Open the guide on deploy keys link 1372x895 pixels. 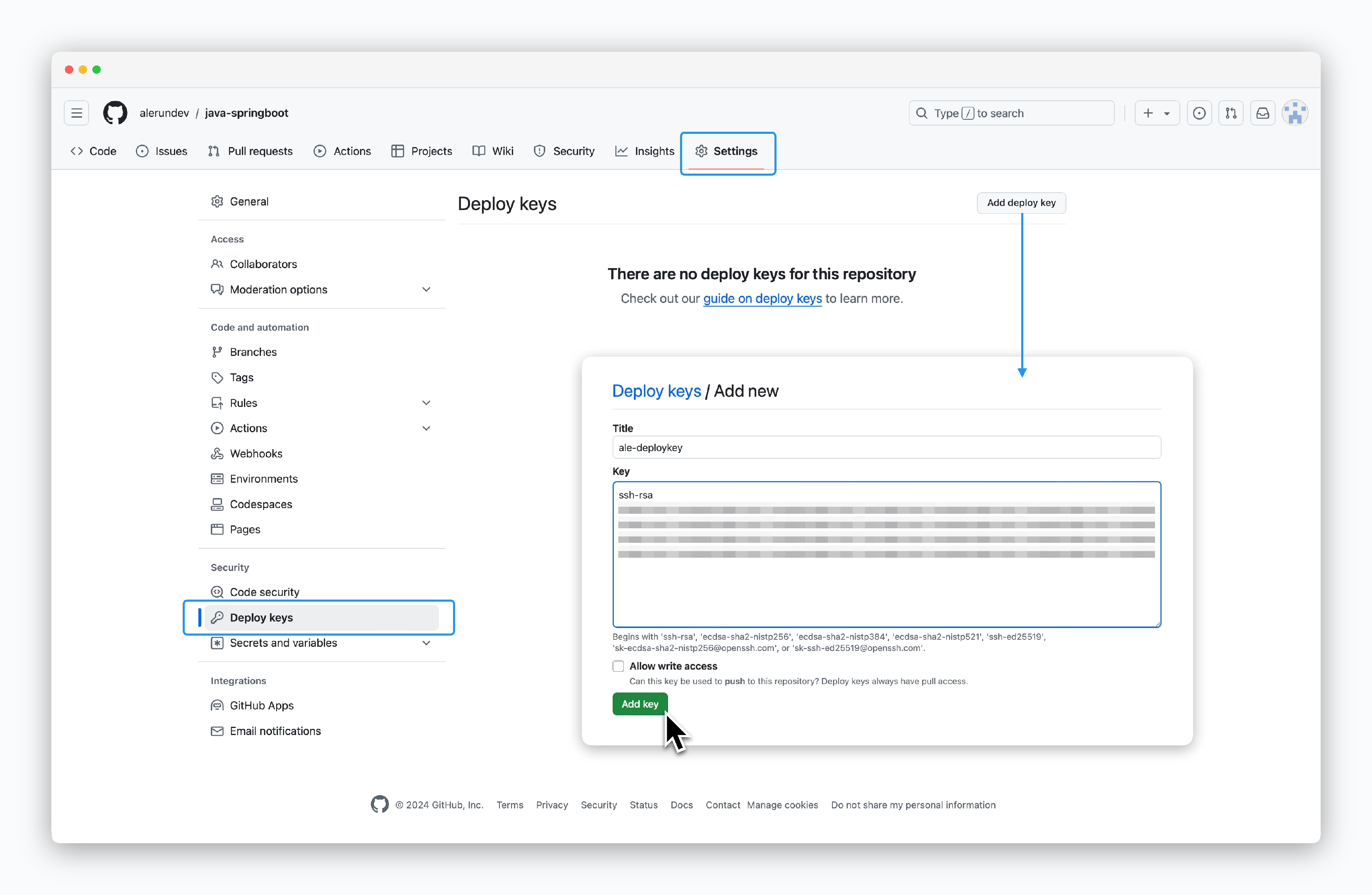762,299
